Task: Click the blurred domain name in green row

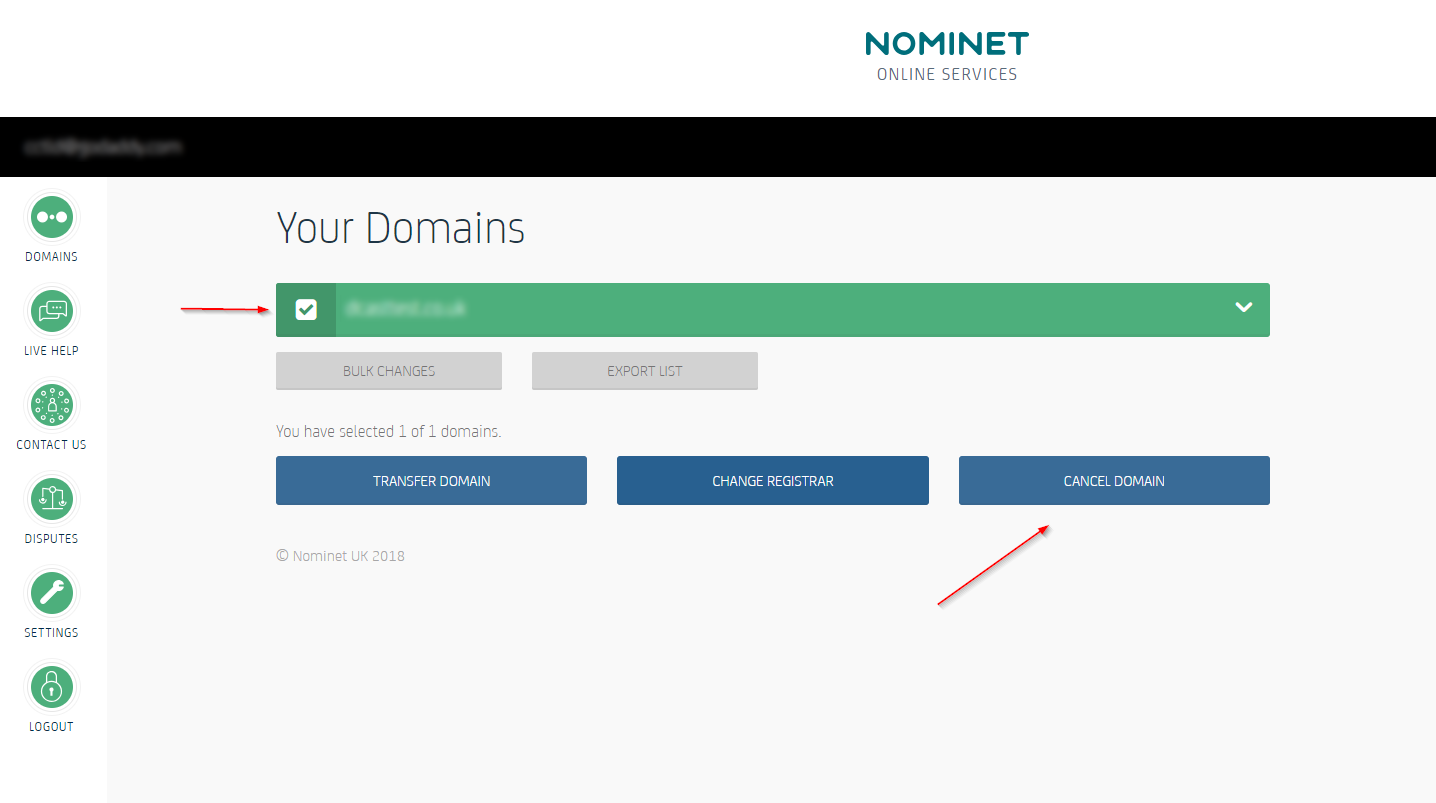Action: click(404, 310)
